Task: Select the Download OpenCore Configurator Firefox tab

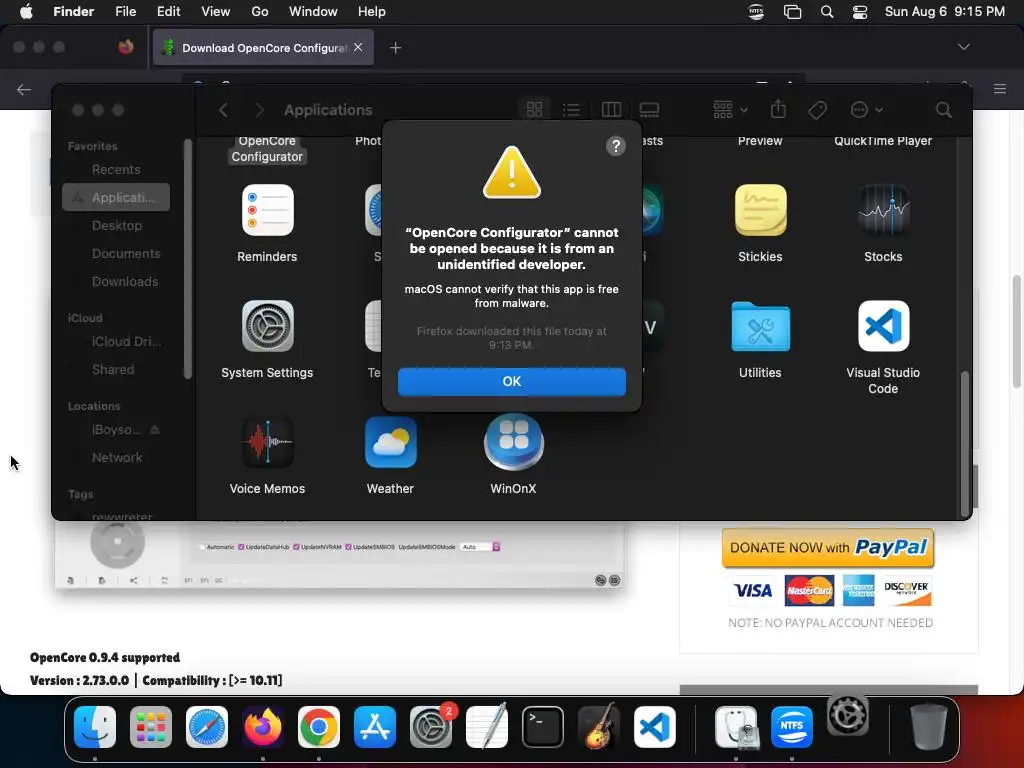Action: click(263, 48)
